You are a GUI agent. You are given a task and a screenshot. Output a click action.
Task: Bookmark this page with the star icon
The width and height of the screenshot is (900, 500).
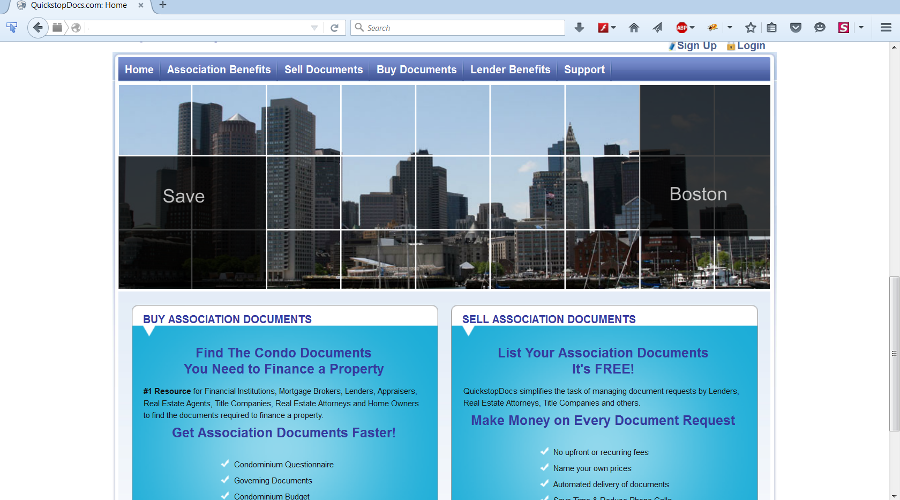tap(750, 28)
